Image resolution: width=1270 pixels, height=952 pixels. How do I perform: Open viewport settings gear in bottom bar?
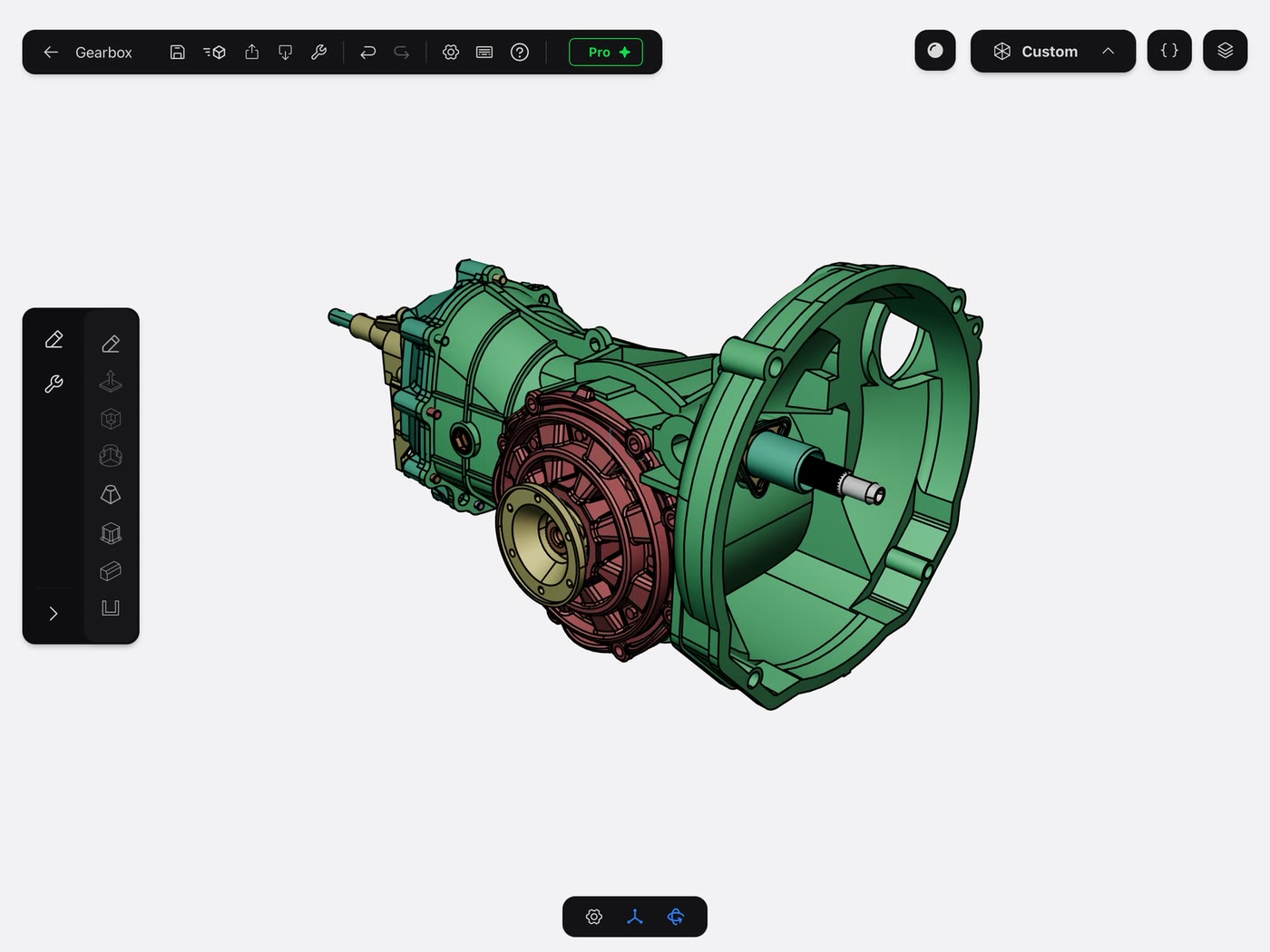pos(594,917)
